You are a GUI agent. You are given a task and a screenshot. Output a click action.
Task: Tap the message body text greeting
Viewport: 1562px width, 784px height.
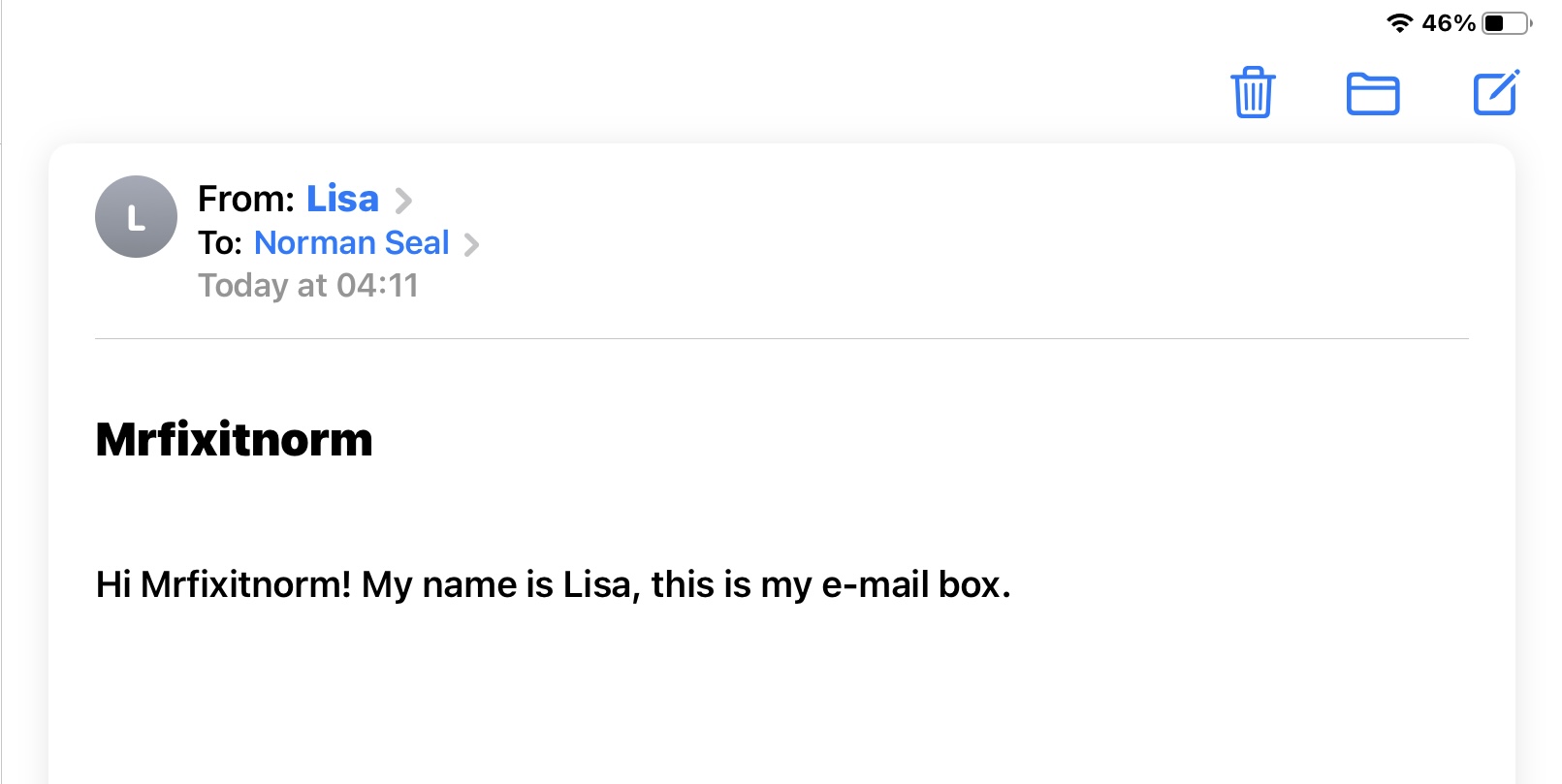553,584
